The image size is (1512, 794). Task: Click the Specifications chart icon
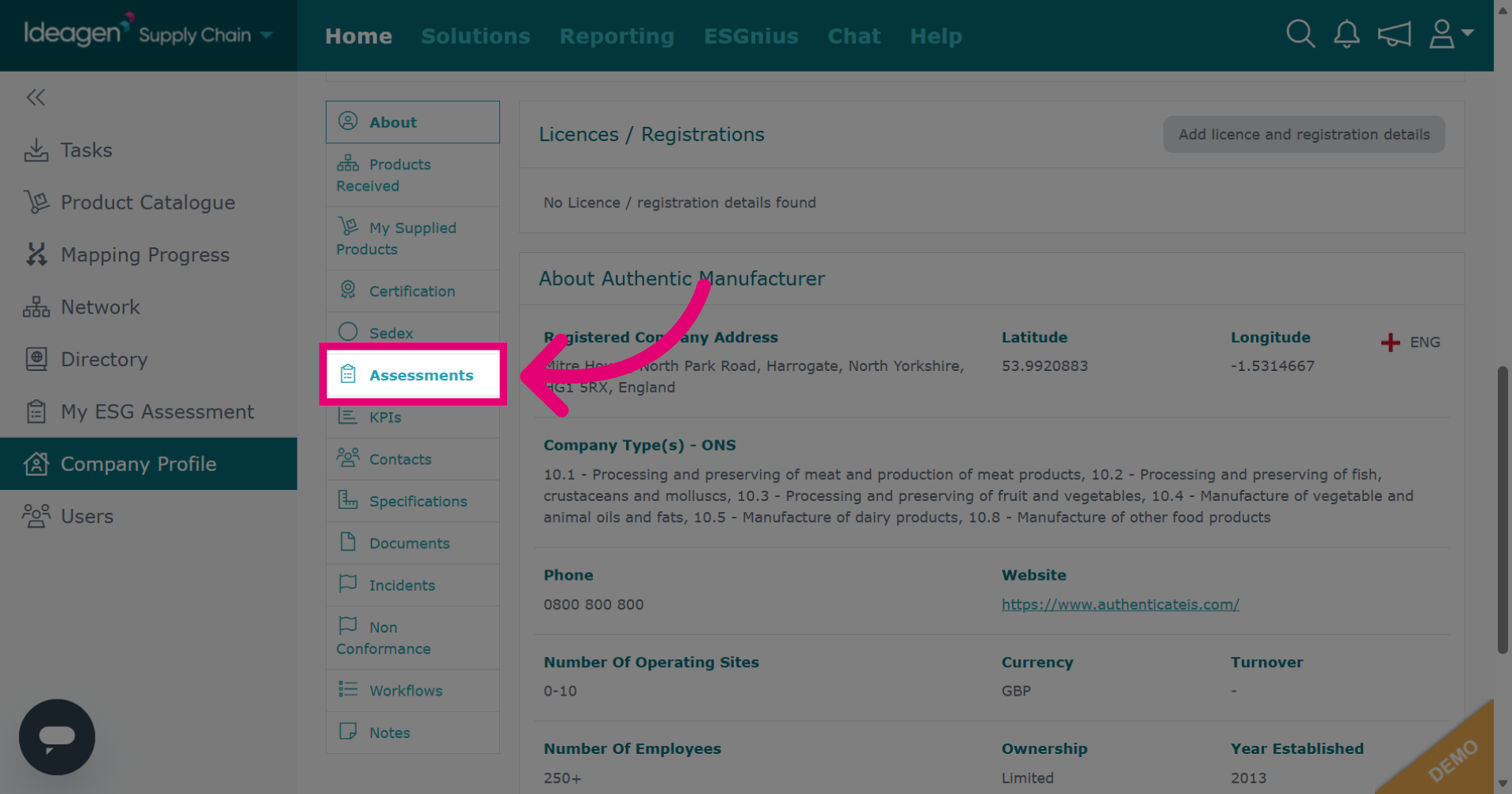pyautogui.click(x=348, y=499)
